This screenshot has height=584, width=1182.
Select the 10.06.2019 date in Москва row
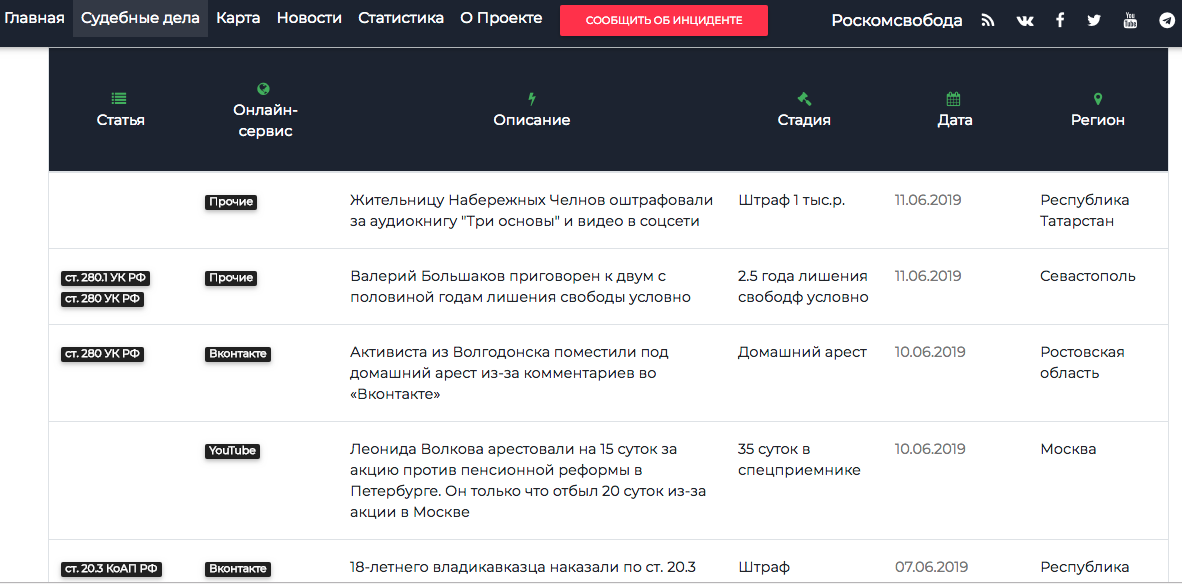(930, 449)
